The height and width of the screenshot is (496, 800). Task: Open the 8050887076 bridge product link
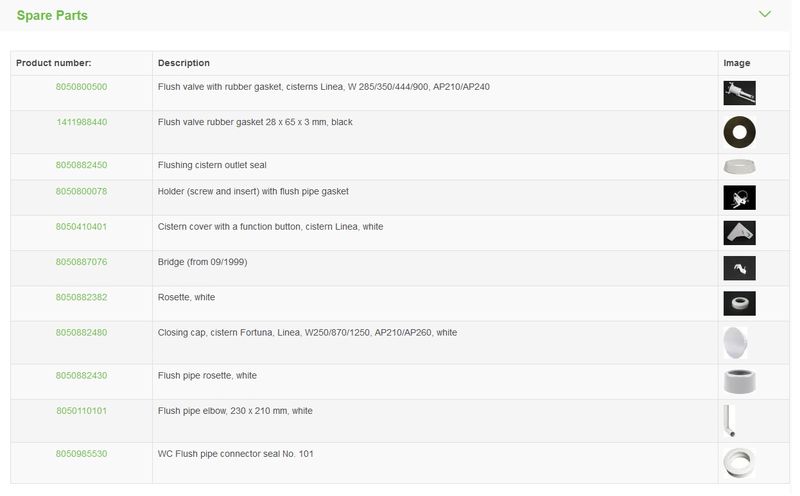pos(81,262)
